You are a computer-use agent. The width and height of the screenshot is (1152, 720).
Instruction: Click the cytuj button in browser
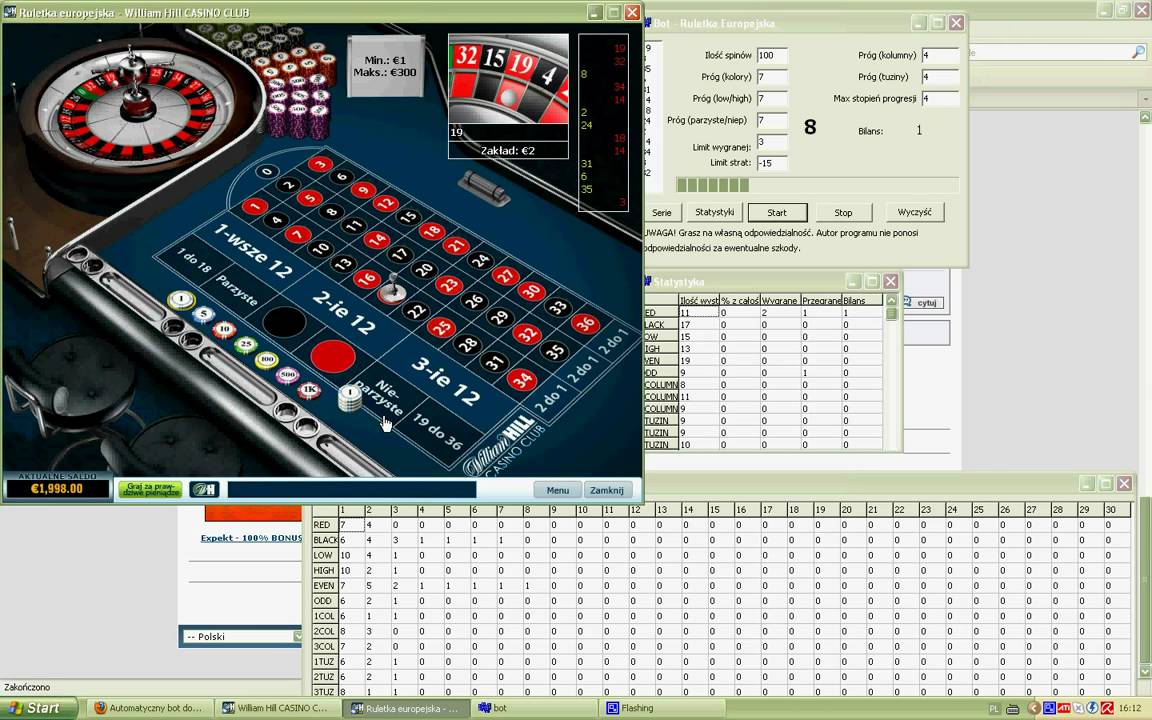(x=923, y=302)
